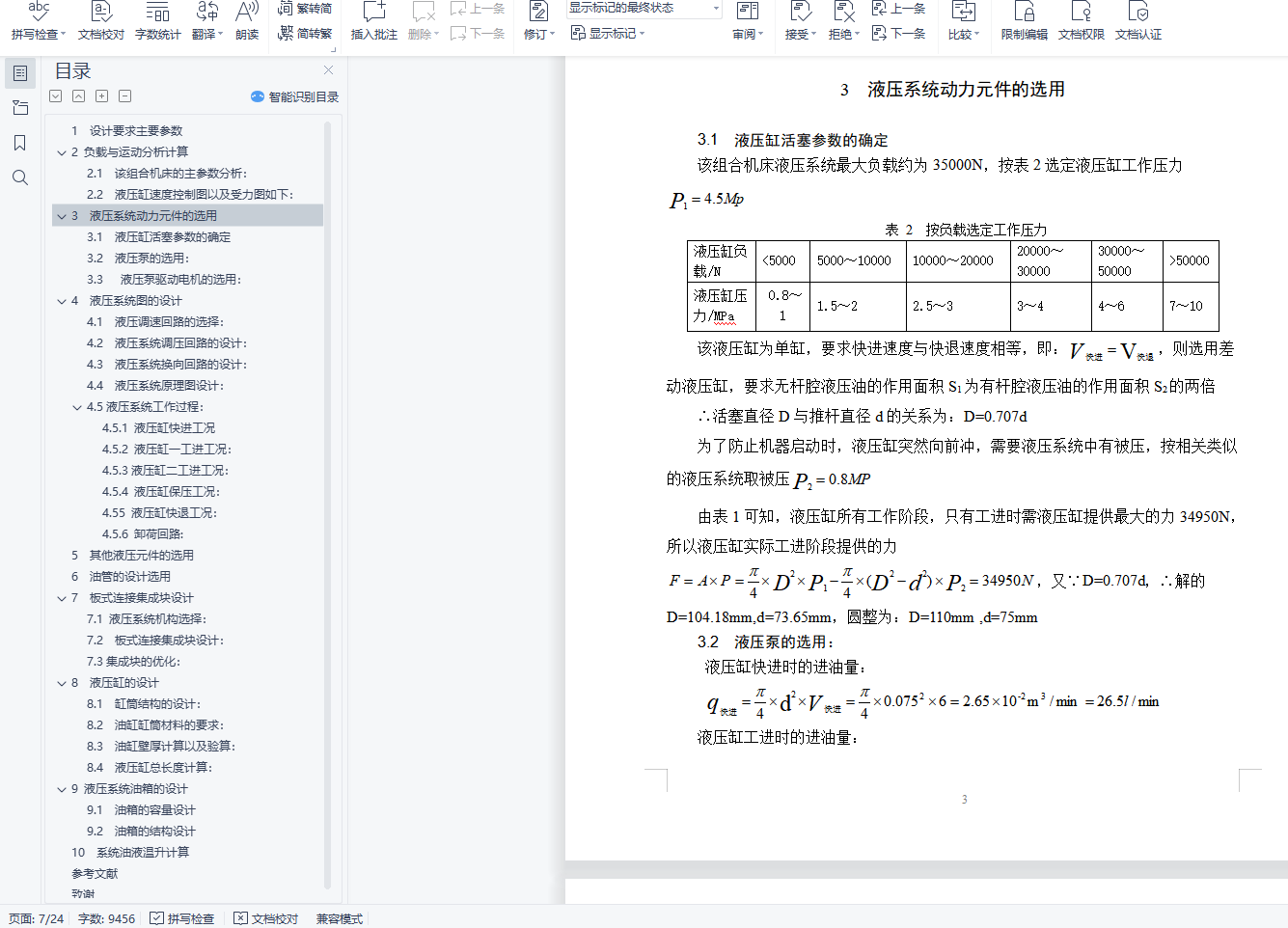This screenshot has width=1288, height=928.
Task: Go to '10 系统油液温升计算' heading
Action: (x=130, y=853)
